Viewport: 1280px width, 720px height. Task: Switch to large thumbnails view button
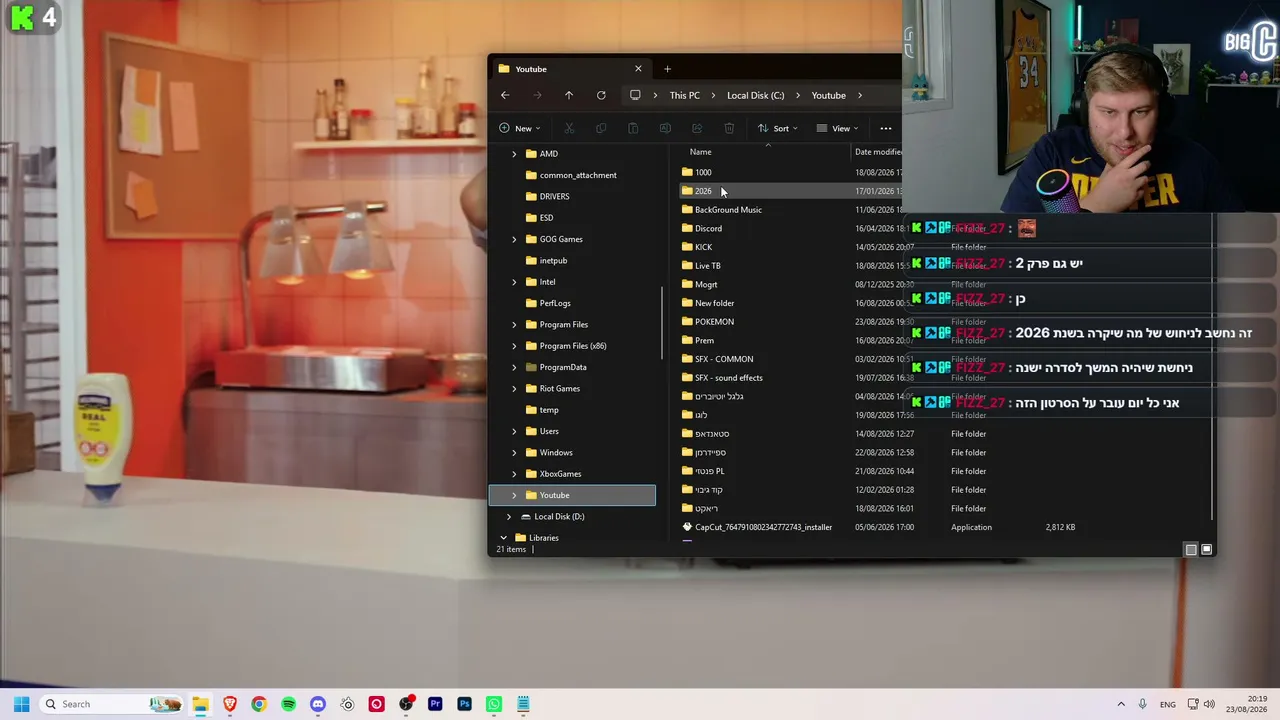(1207, 549)
